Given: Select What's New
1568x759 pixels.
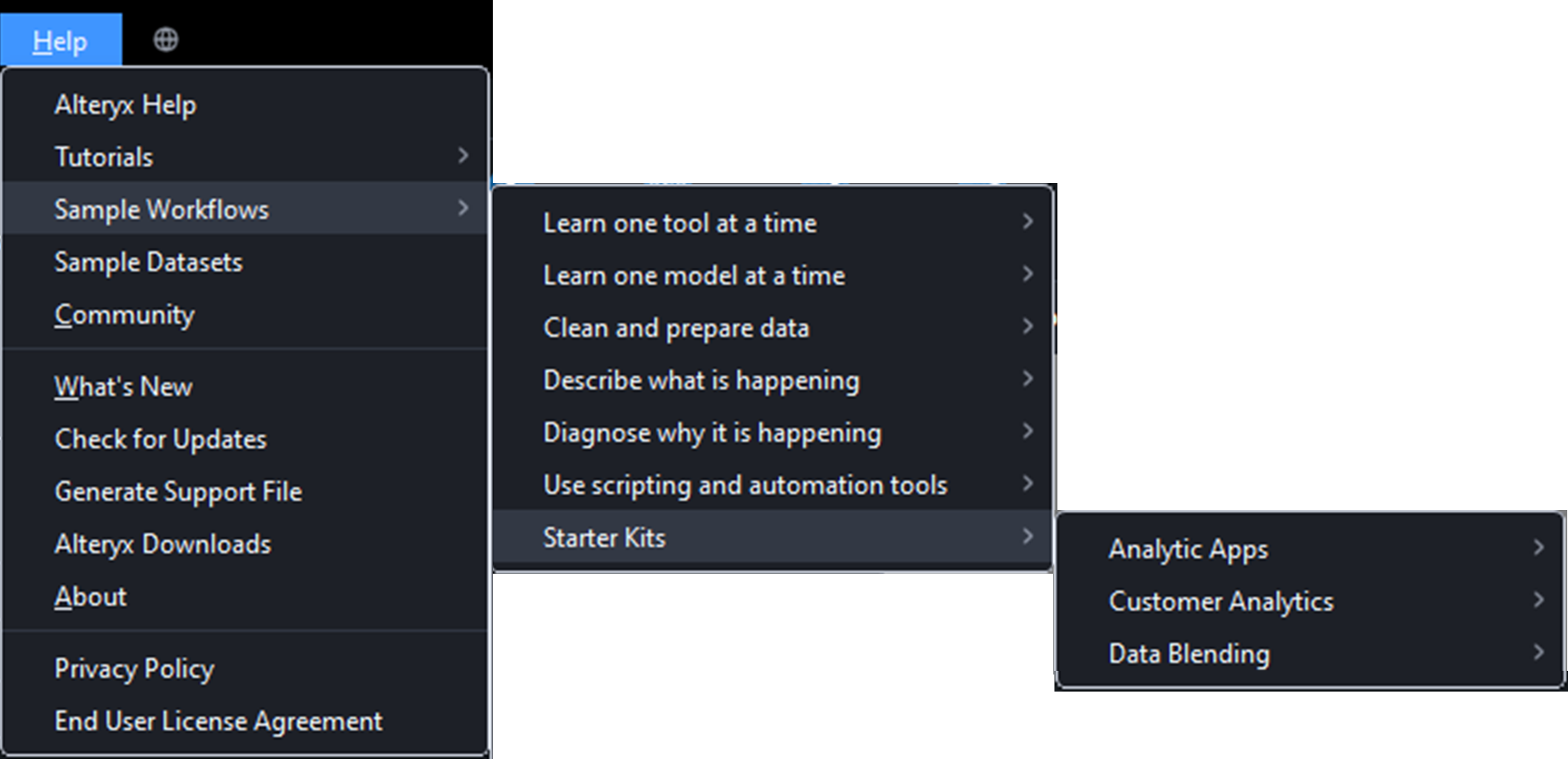Looking at the screenshot, I should (123, 386).
